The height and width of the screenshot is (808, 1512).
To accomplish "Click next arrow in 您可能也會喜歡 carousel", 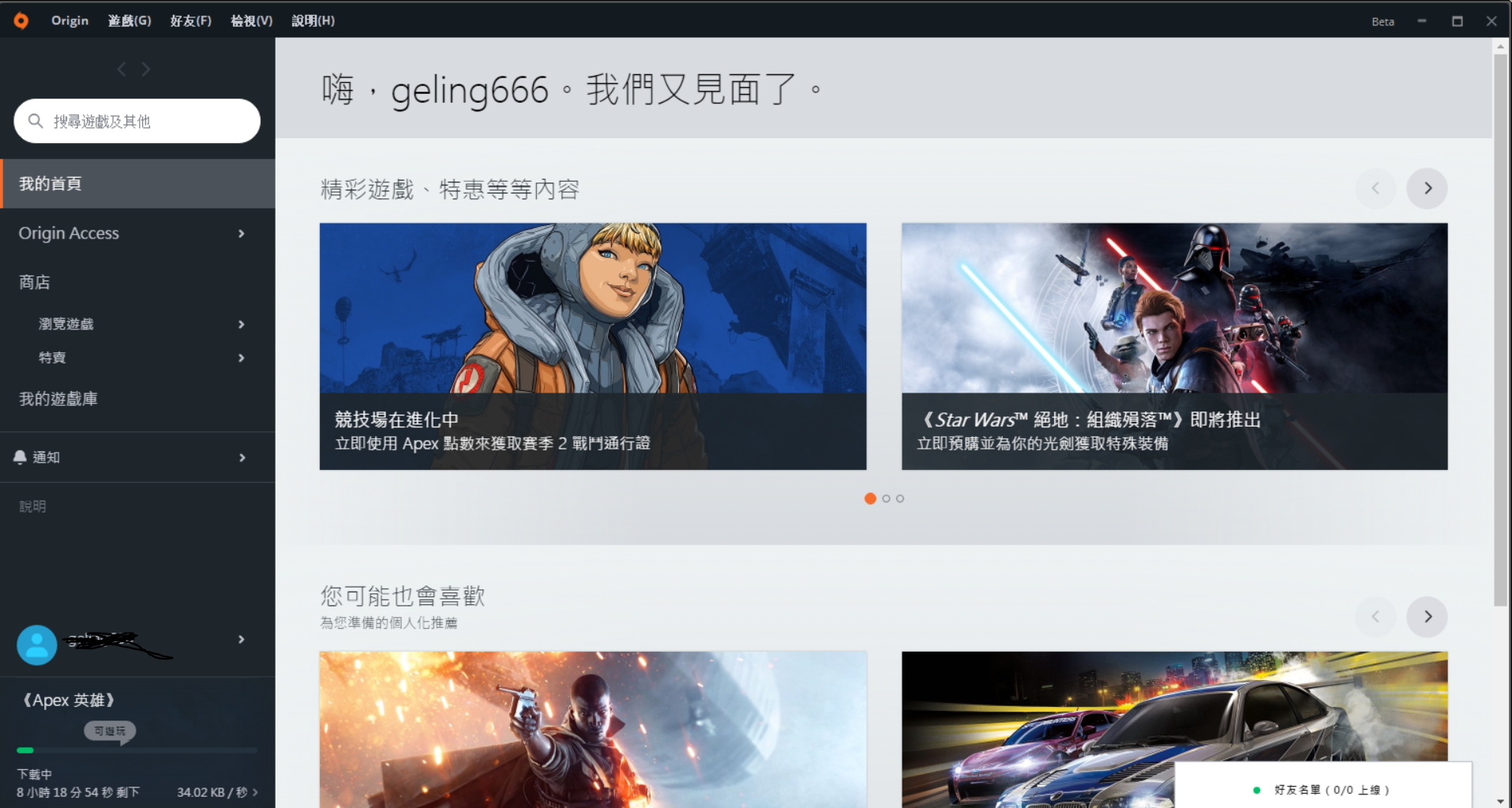I will point(1427,616).
